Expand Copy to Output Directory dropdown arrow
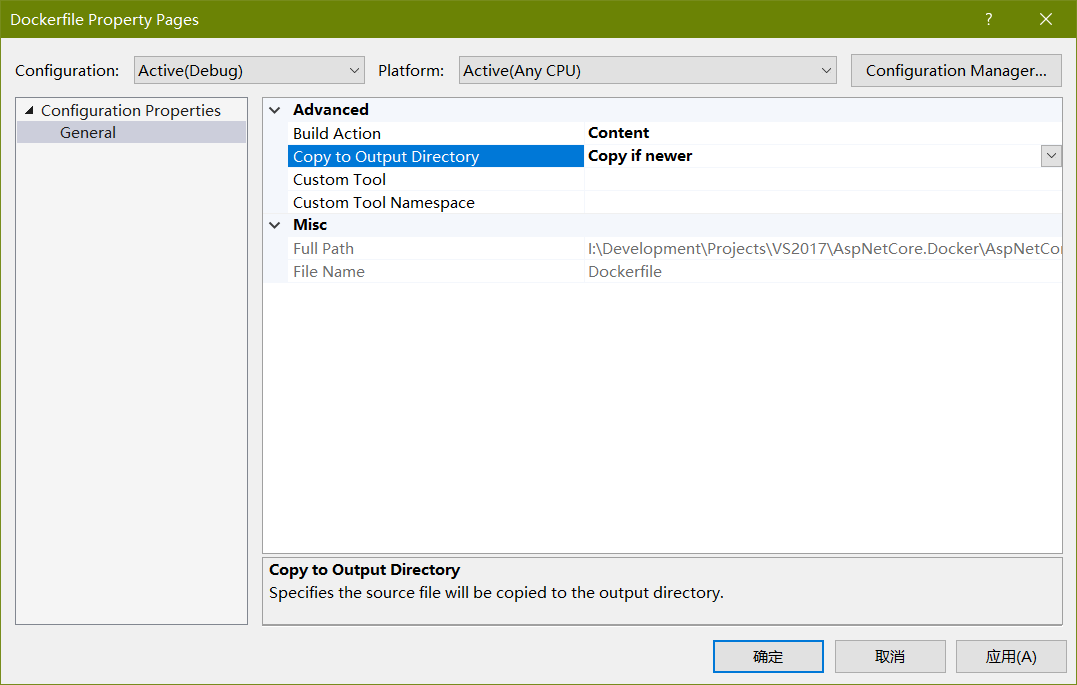Image resolution: width=1077 pixels, height=685 pixels. tap(1050, 156)
